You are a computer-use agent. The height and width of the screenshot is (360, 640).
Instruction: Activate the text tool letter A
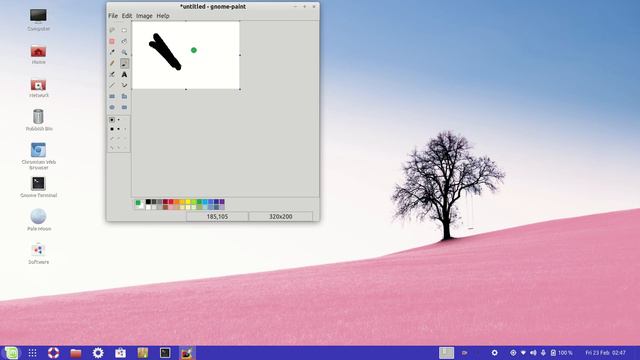coord(124,74)
